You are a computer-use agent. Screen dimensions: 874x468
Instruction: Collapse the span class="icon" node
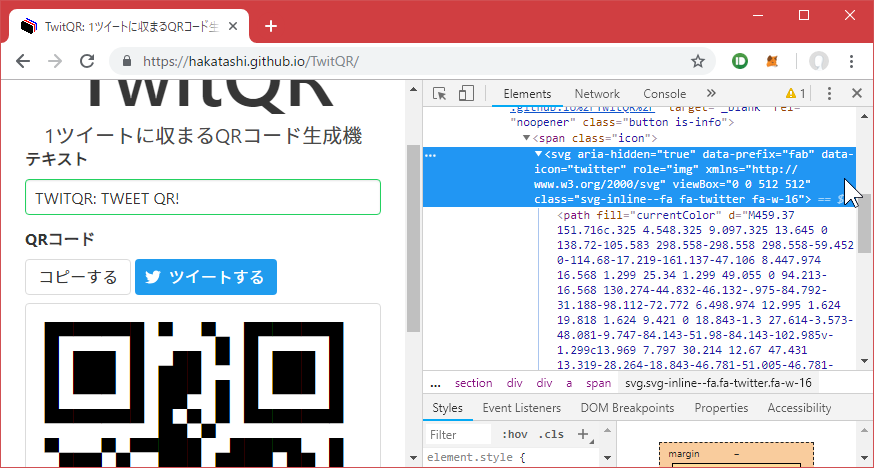(526, 138)
